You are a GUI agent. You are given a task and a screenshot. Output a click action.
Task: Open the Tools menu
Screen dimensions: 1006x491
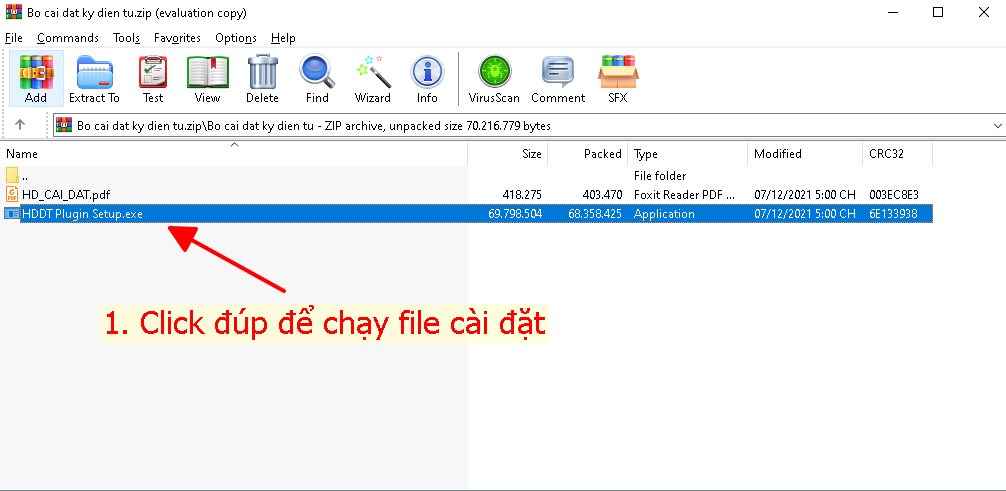coord(126,38)
